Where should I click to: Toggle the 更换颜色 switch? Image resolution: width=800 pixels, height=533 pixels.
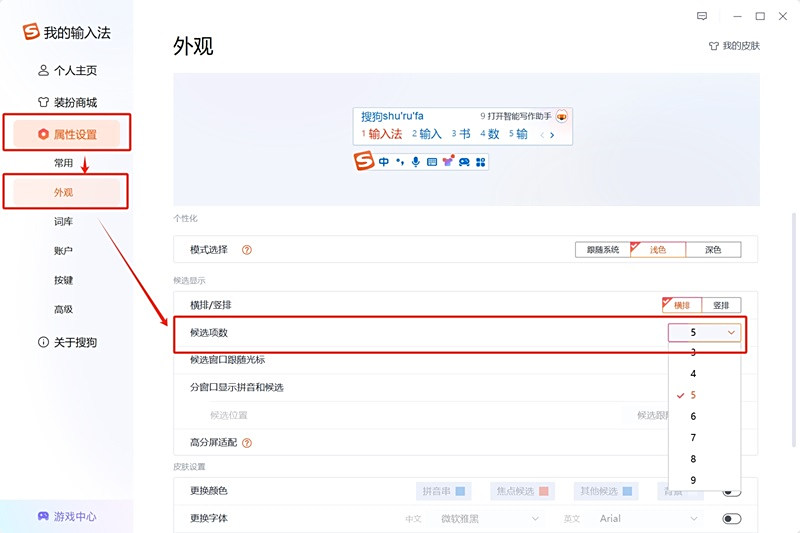click(x=732, y=492)
